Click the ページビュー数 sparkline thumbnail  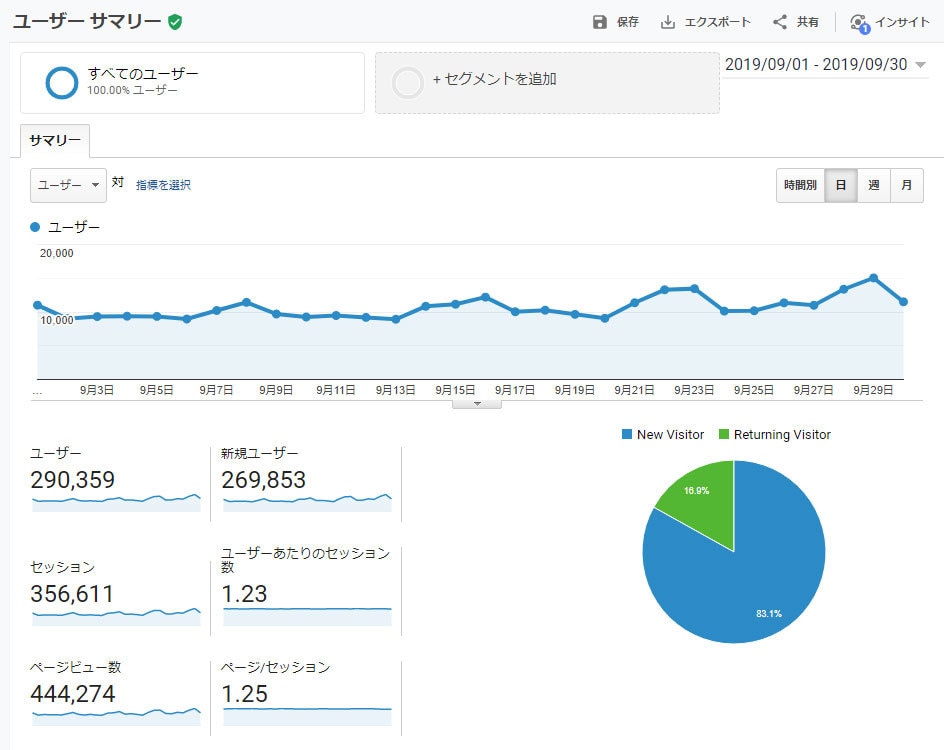click(x=116, y=716)
